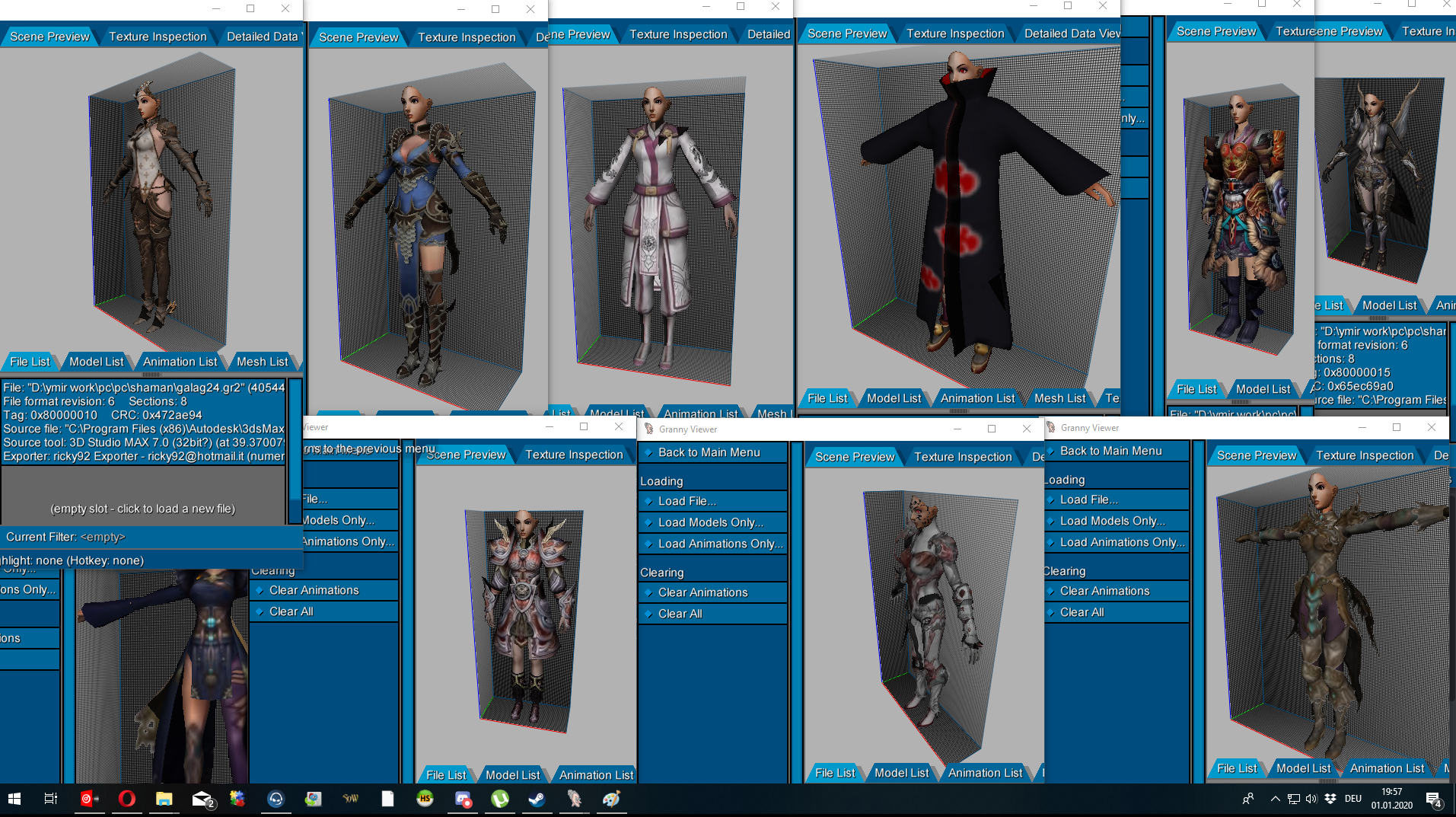Open the Paint palette taskbar icon
Viewport: 1456px width, 817px height.
click(612, 799)
